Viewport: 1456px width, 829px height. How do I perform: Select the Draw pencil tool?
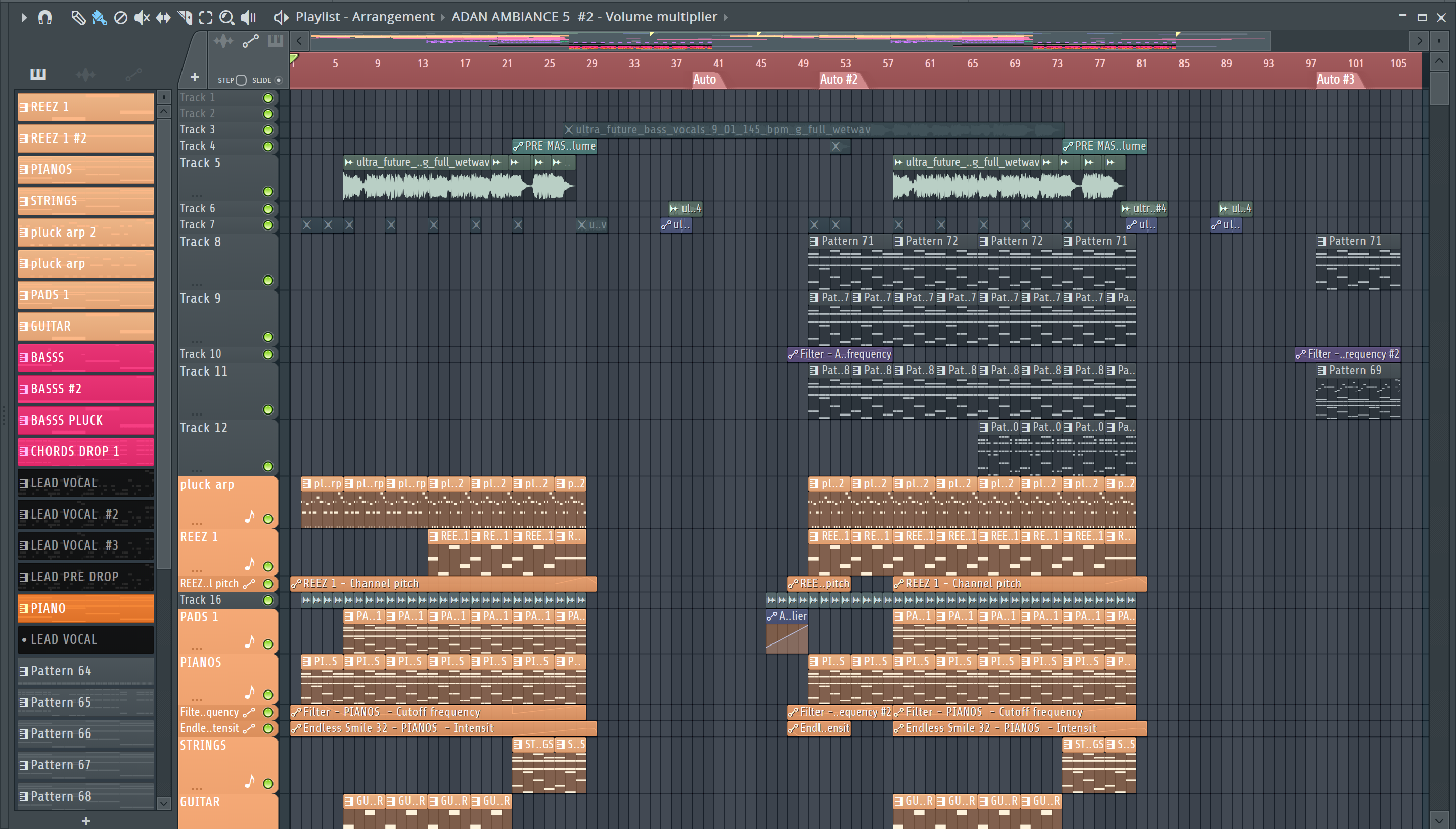click(x=78, y=18)
